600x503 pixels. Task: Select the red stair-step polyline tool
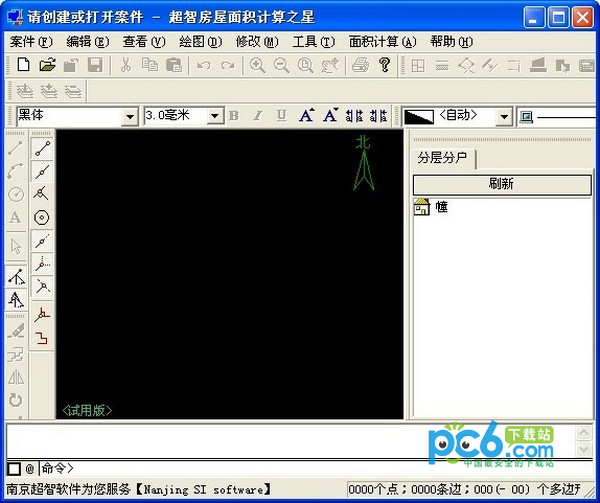tap(42, 338)
